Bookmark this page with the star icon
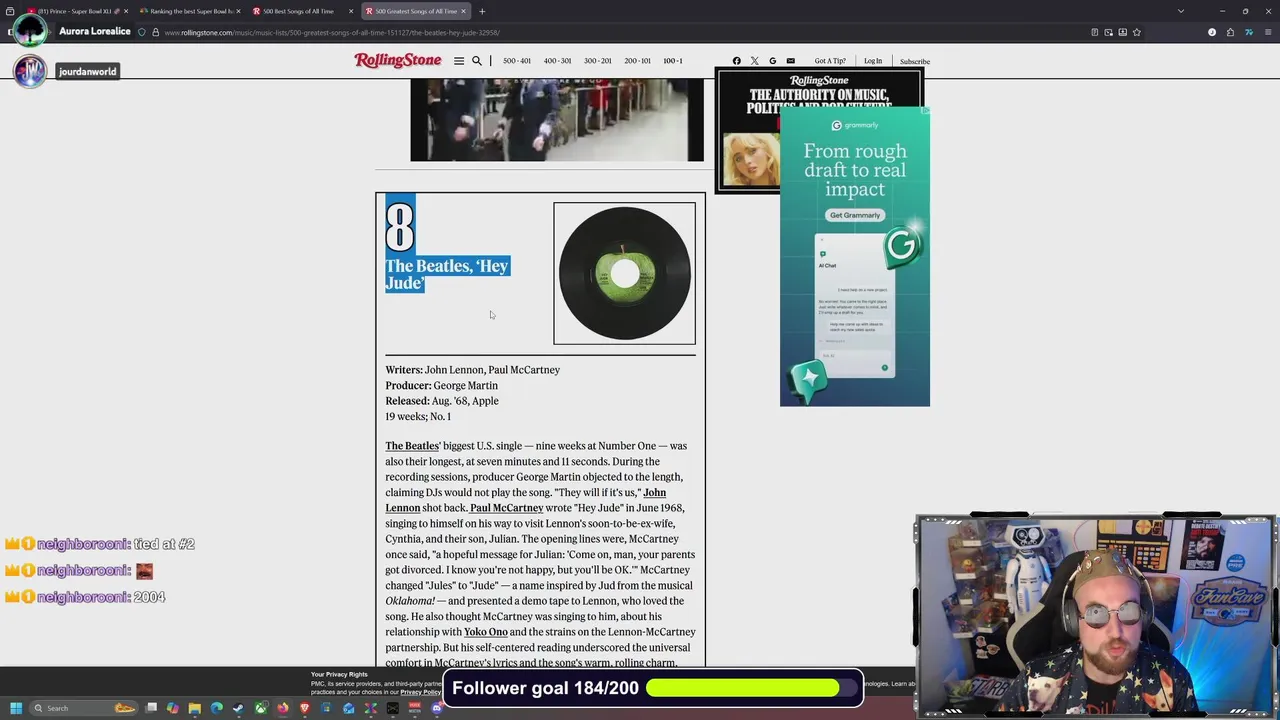The height and width of the screenshot is (720, 1280). pyautogui.click(x=1137, y=32)
